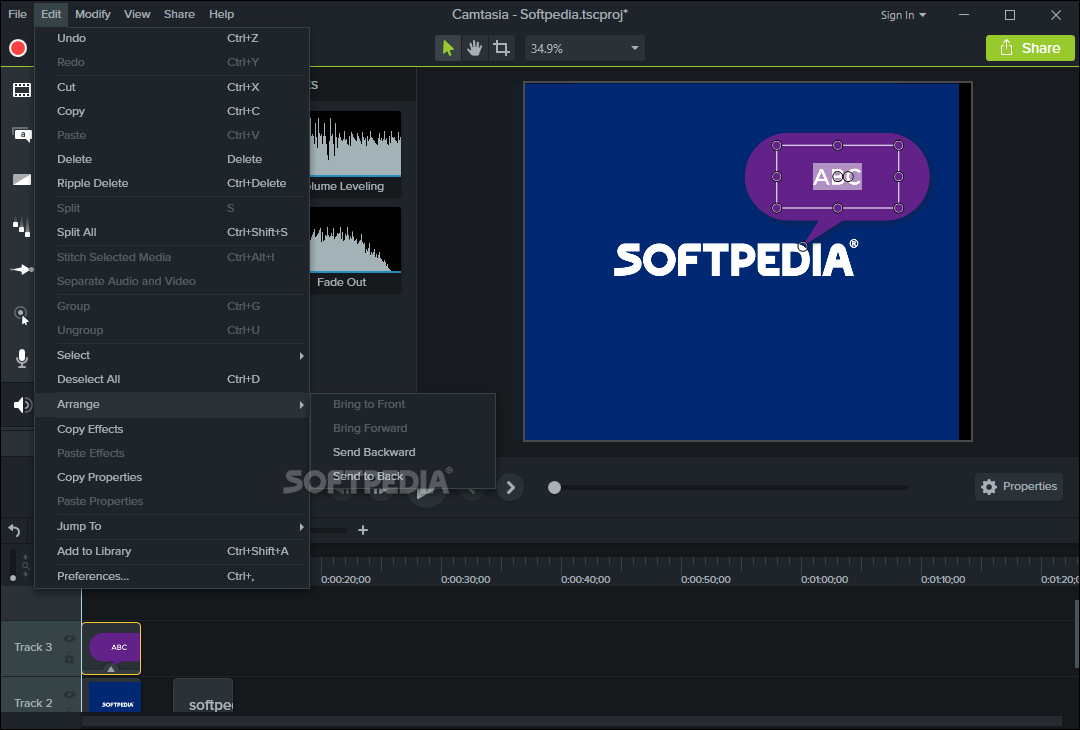Start recording with the red Record button
1080x730 pixels.
18,48
